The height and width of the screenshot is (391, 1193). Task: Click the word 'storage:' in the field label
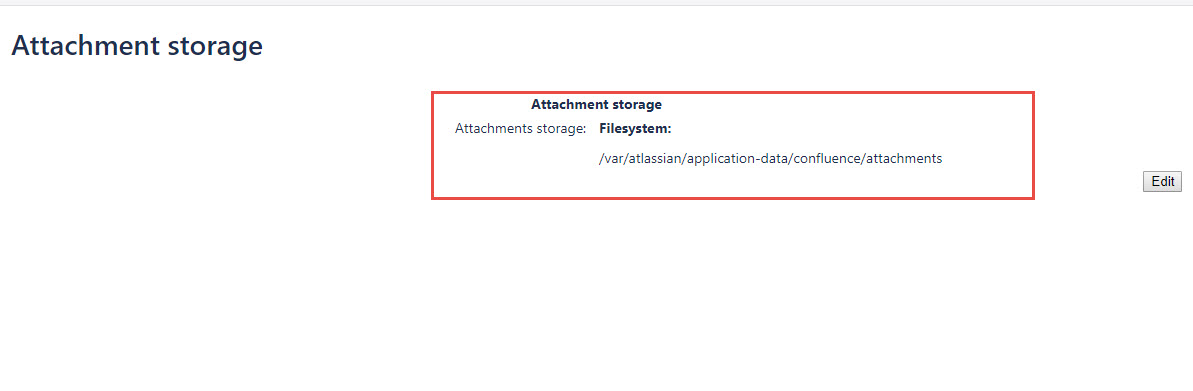click(562, 129)
